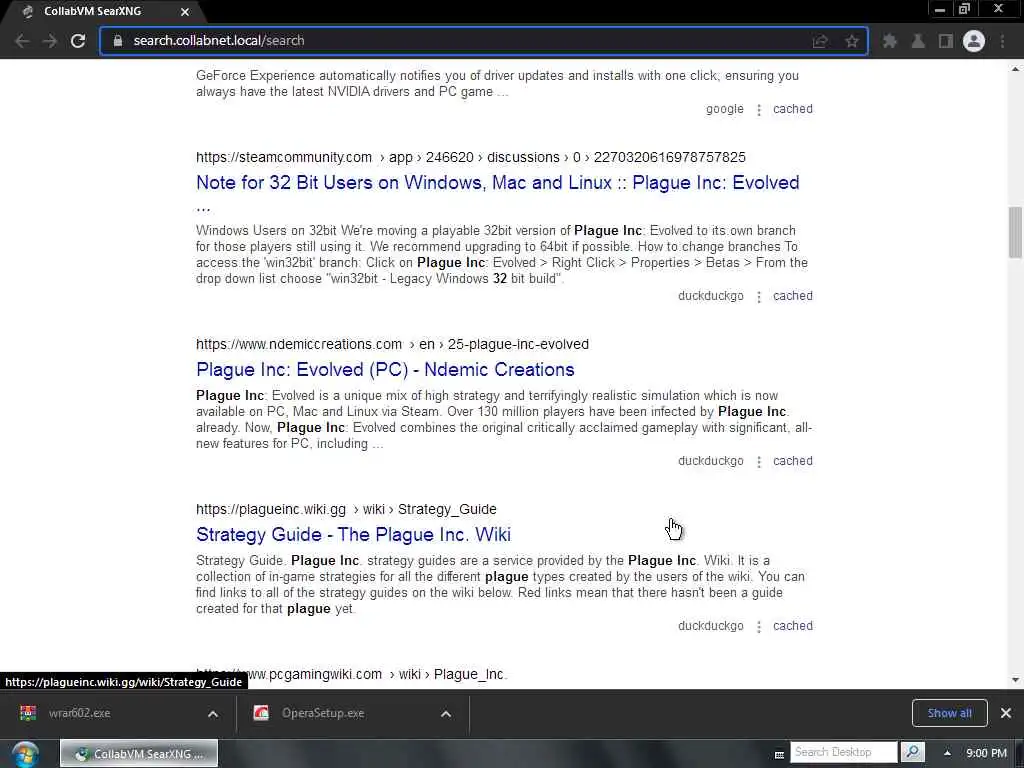Open cached copy of Strategy Guide result

793,626
